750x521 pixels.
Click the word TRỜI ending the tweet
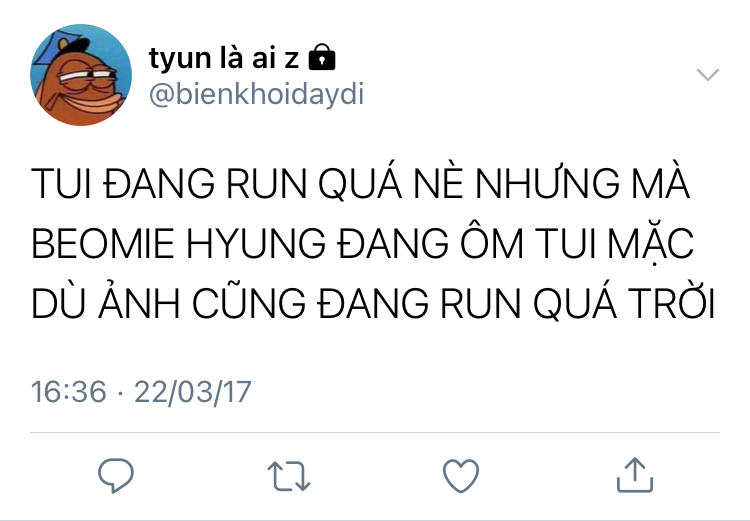(672, 302)
